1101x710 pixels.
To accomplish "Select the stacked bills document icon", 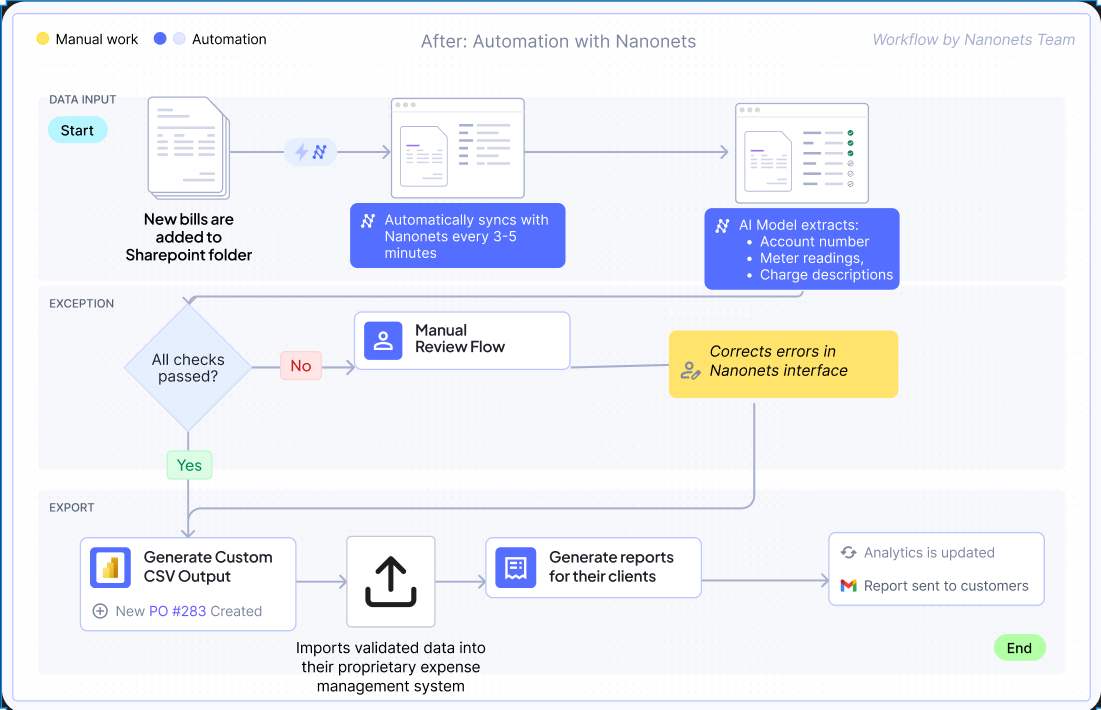I will 189,148.
